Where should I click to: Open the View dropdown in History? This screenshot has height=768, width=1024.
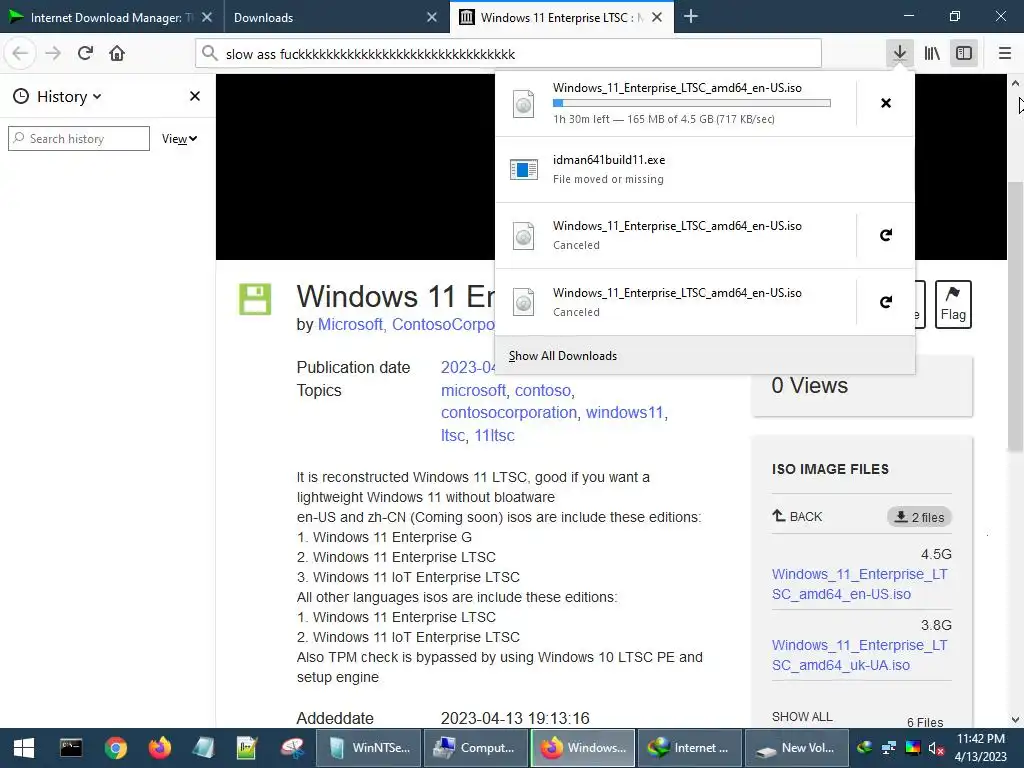click(x=180, y=138)
